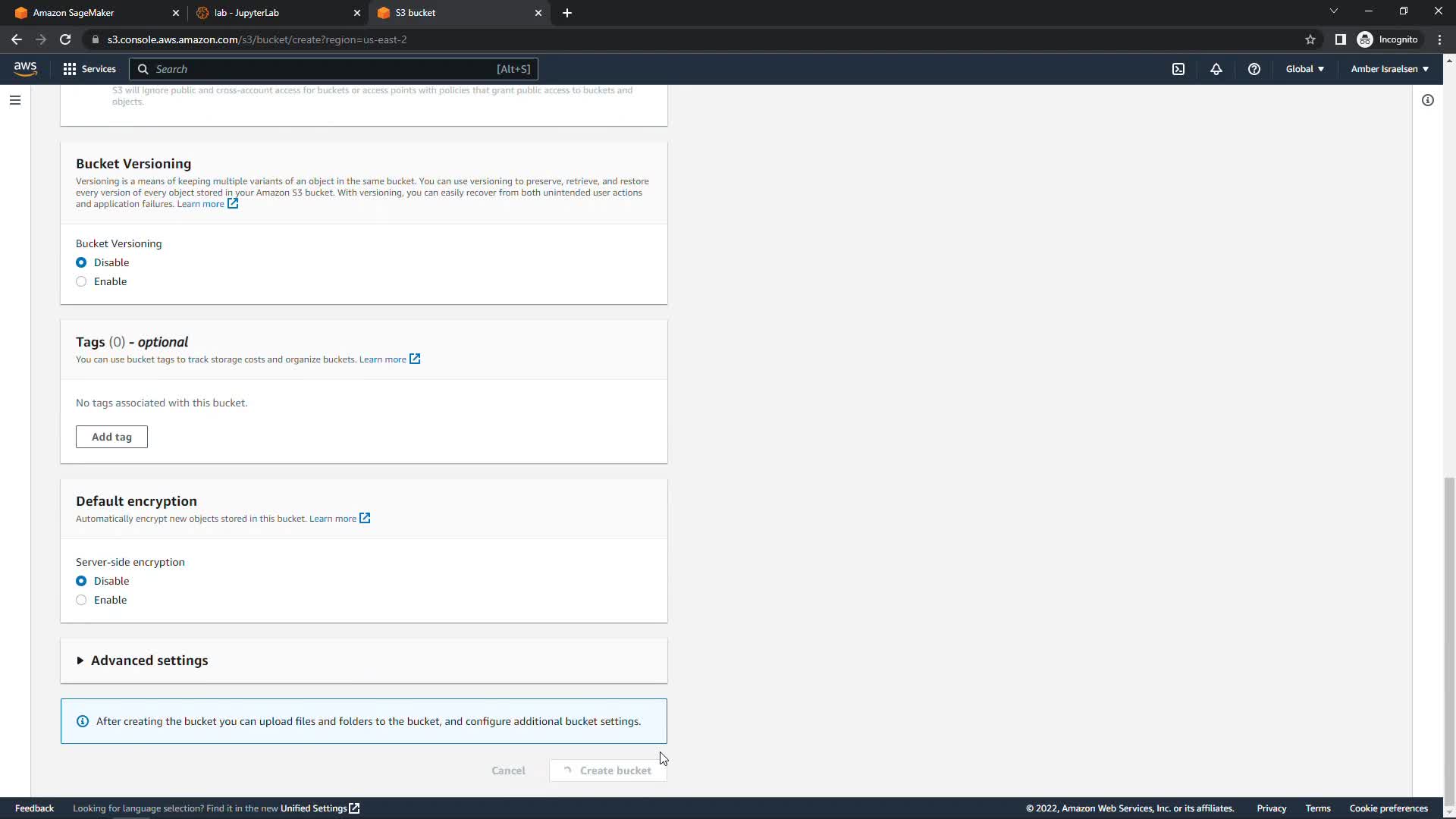
Task: Select Enable under Bucket Versioning
Action: tap(81, 281)
